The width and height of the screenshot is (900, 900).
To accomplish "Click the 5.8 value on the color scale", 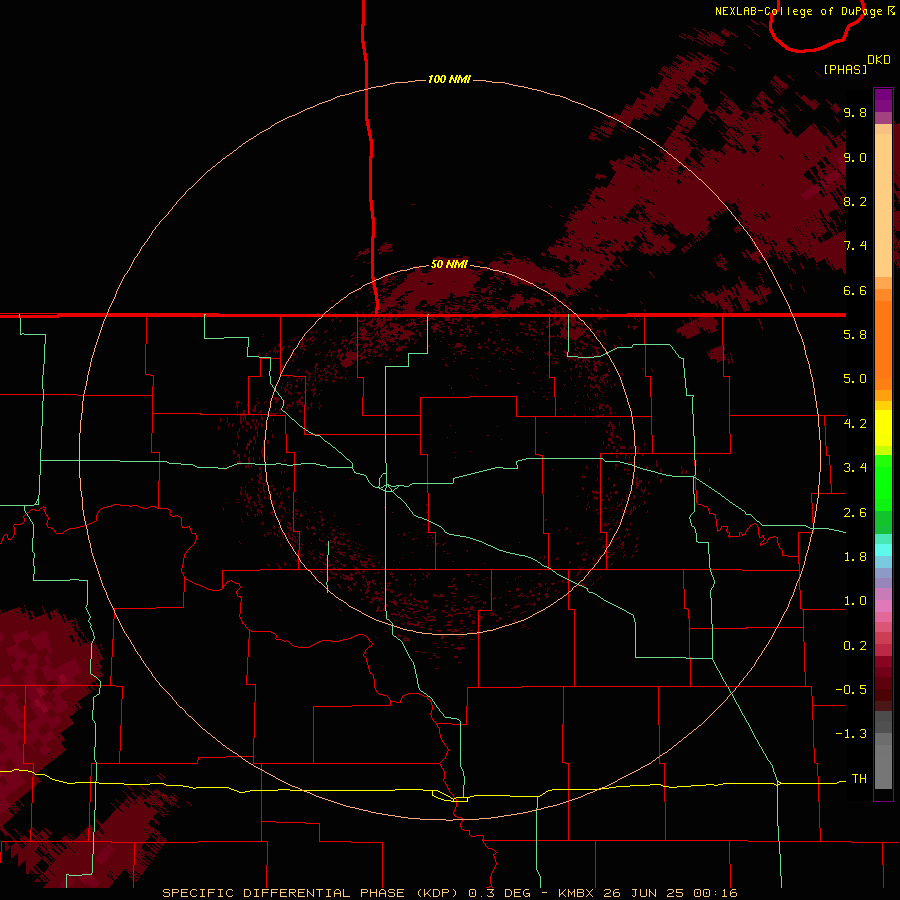I will [x=855, y=335].
